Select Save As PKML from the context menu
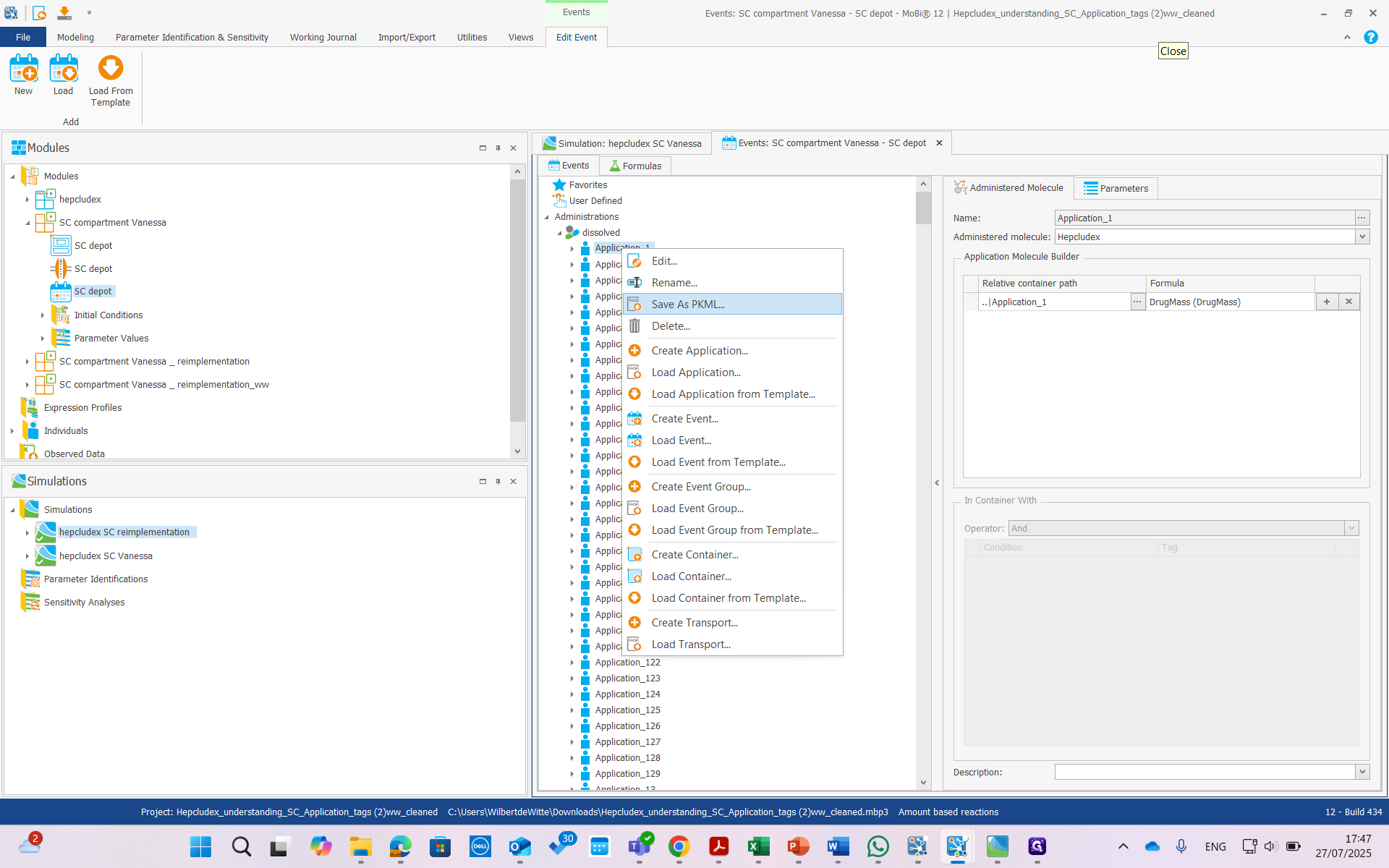The width and height of the screenshot is (1389, 868). coord(688,304)
